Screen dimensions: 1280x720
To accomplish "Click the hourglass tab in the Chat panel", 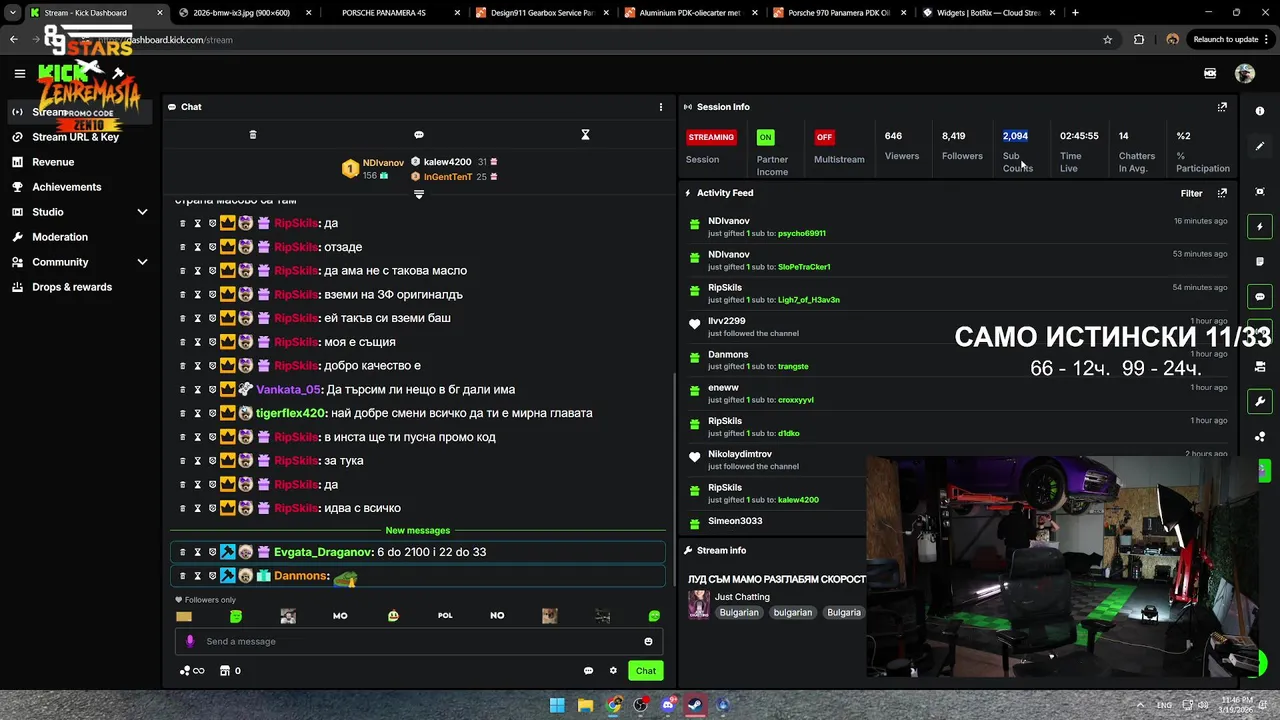I will pos(586,135).
